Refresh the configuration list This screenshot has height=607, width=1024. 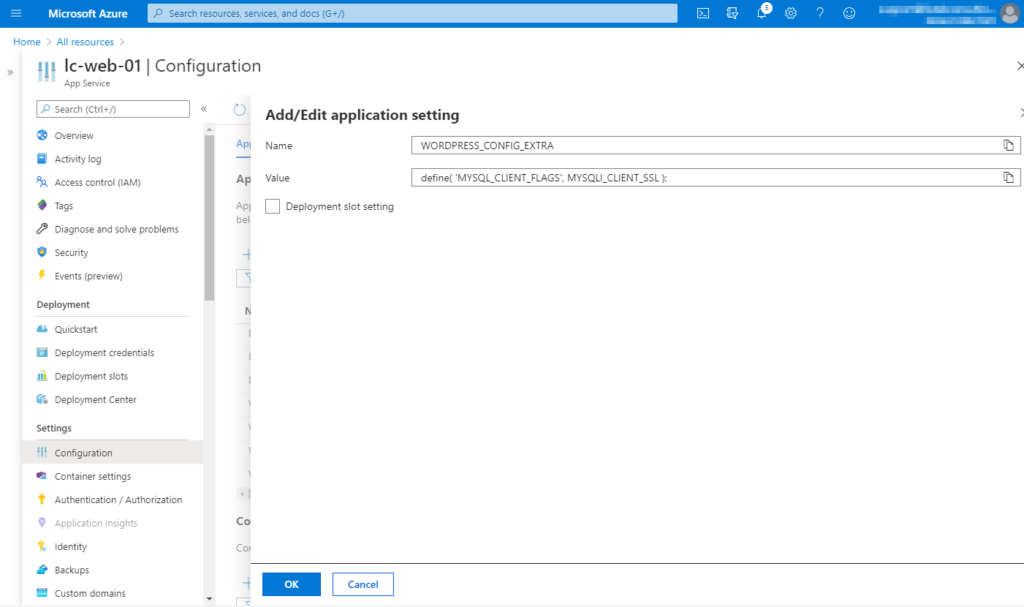[x=240, y=110]
